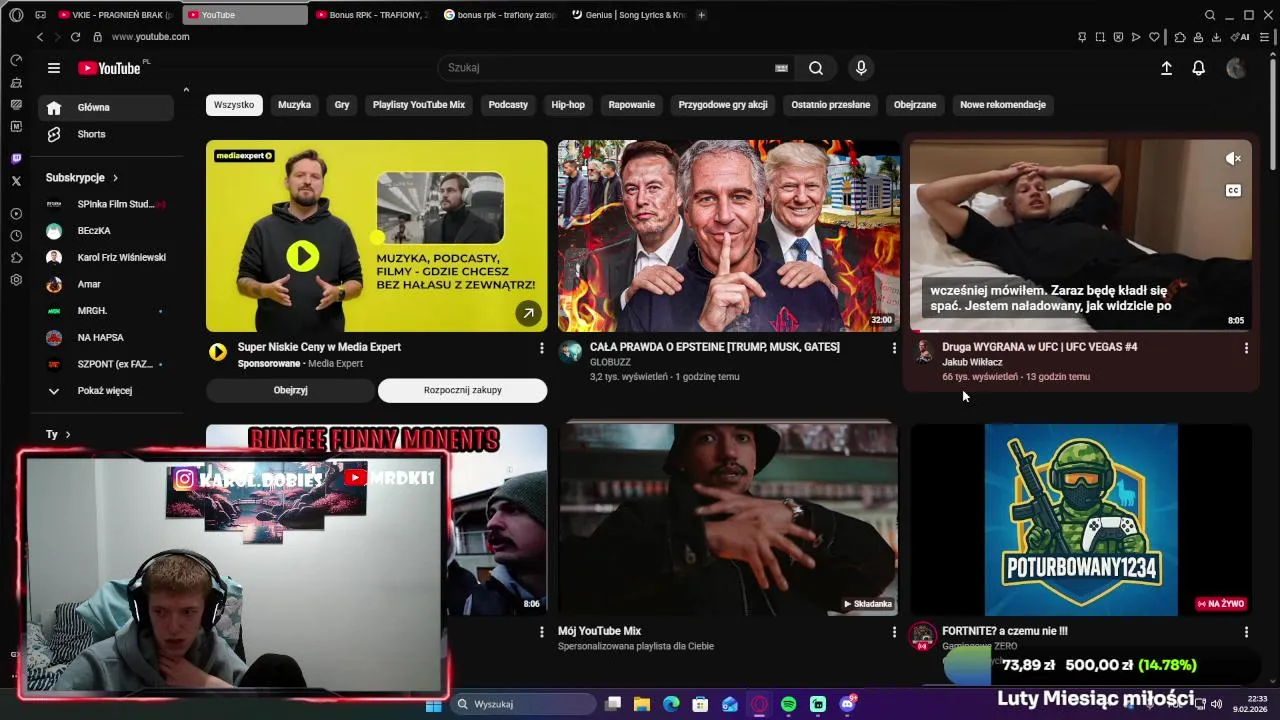
Task: Open the Jakub Wikłacz channel link
Action: click(x=972, y=362)
